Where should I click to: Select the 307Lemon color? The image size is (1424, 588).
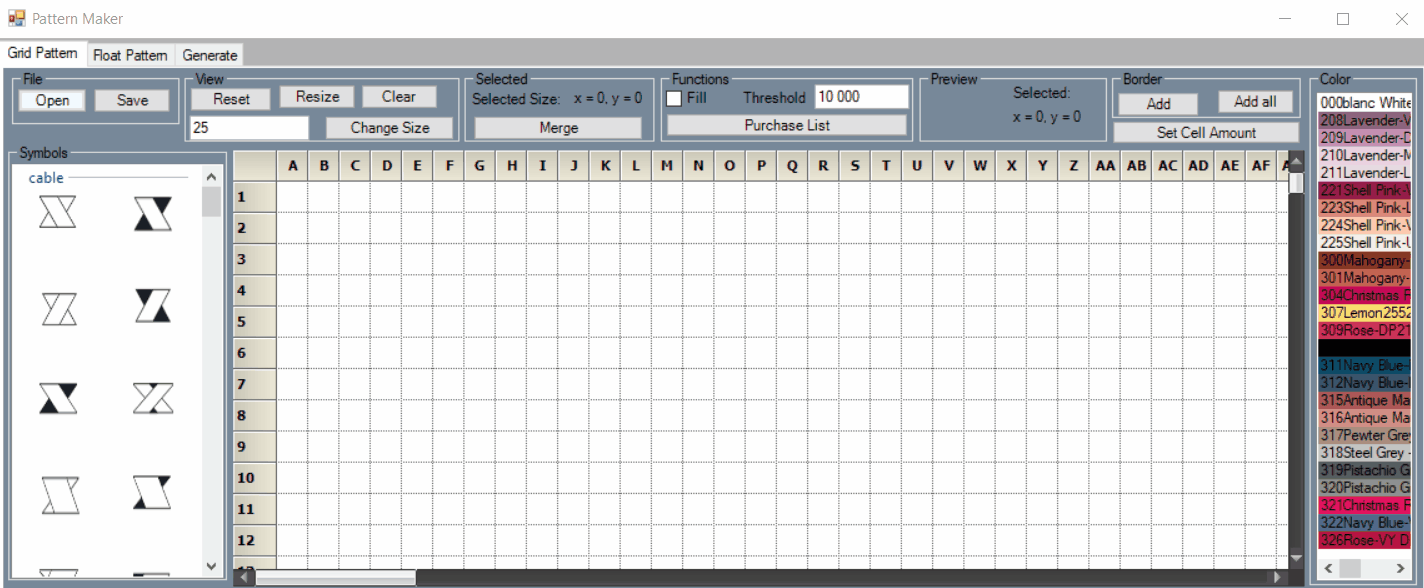tap(1364, 312)
